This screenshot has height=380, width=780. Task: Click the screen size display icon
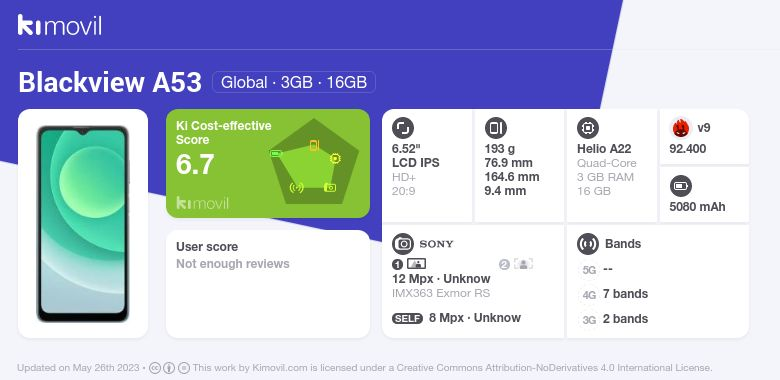pyautogui.click(x=402, y=128)
